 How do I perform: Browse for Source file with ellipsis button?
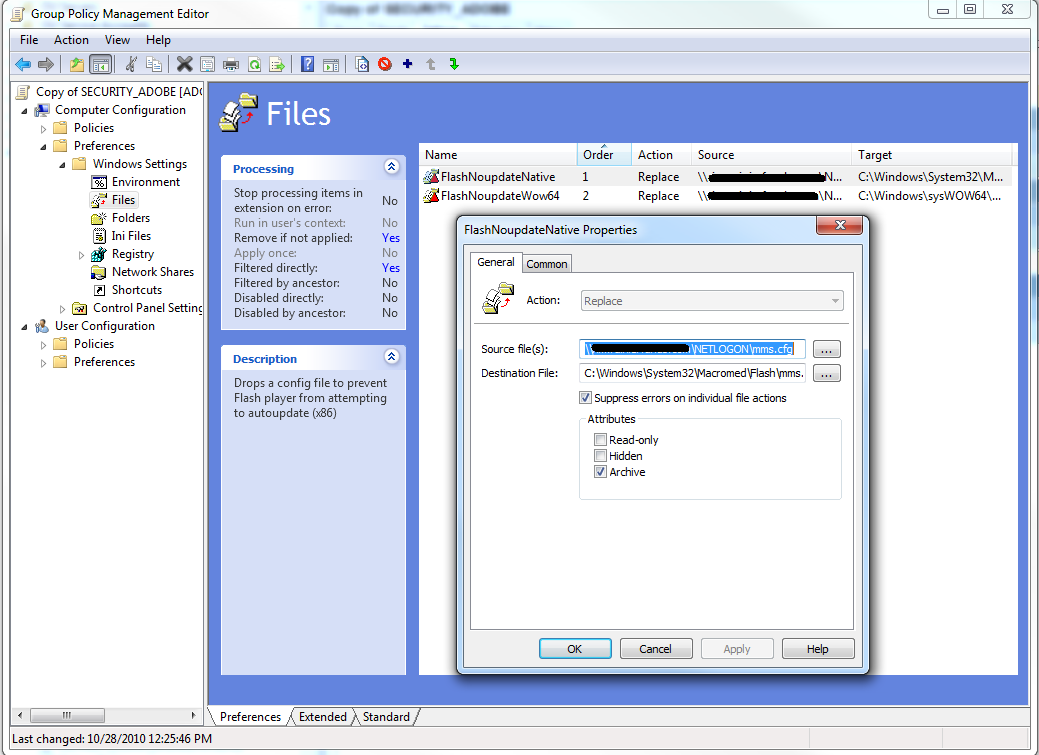(x=826, y=349)
